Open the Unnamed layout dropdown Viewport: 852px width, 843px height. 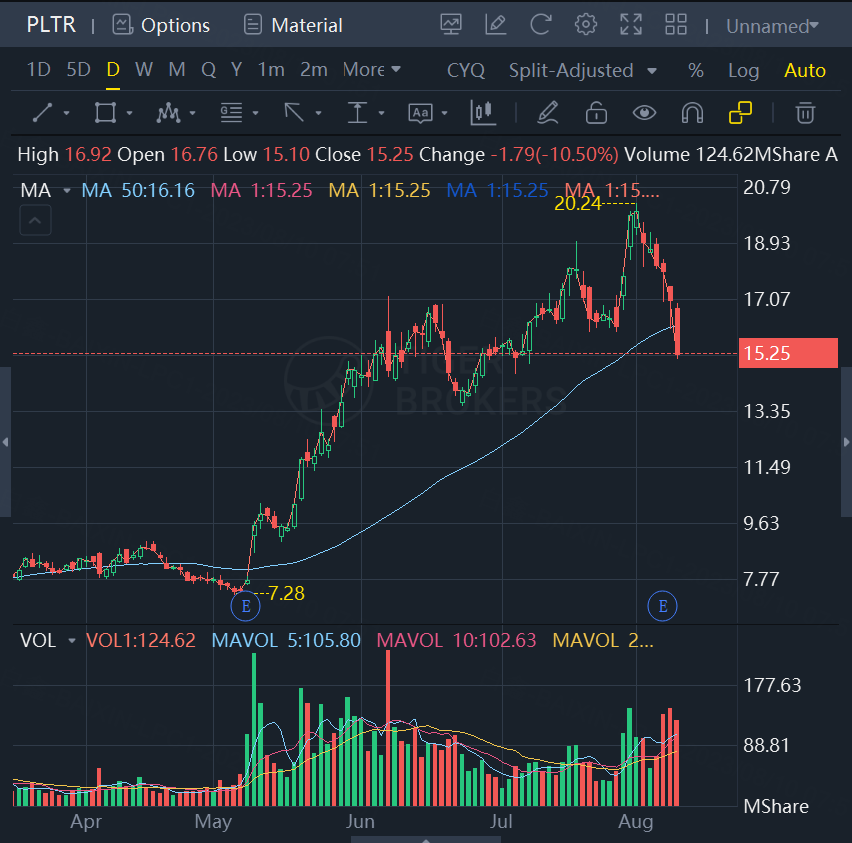tap(772, 26)
